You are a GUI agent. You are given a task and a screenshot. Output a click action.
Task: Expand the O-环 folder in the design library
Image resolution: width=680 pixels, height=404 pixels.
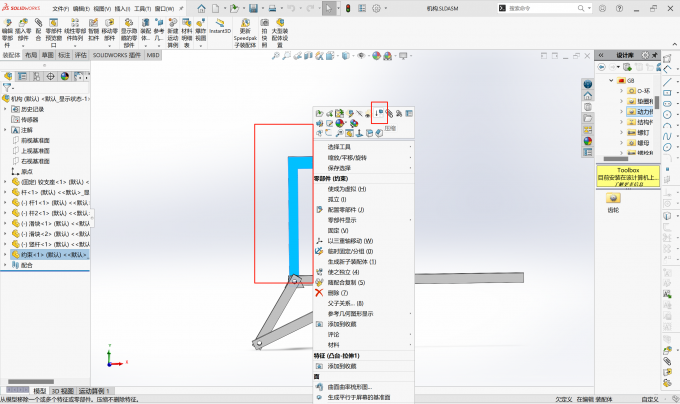[x=621, y=91]
